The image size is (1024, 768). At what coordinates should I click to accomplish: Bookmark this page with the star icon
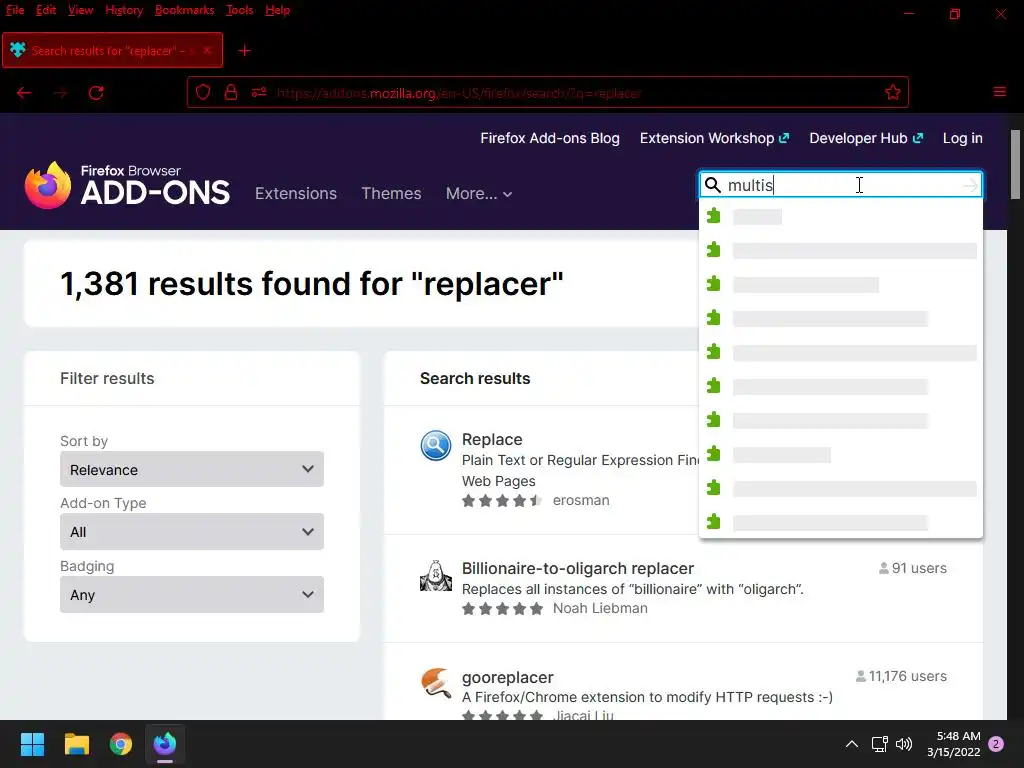point(893,92)
